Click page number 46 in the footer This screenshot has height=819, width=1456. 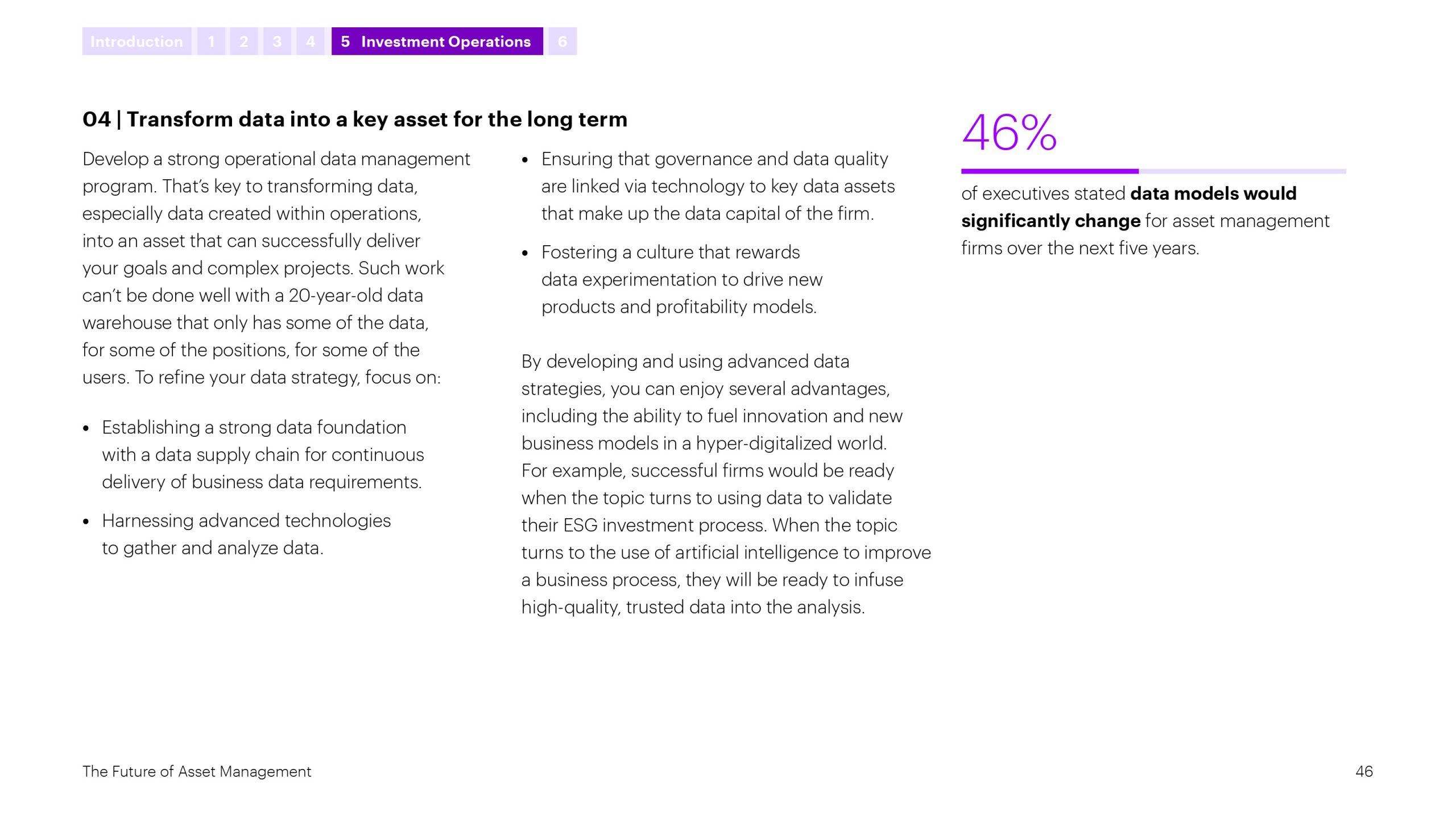(1364, 771)
